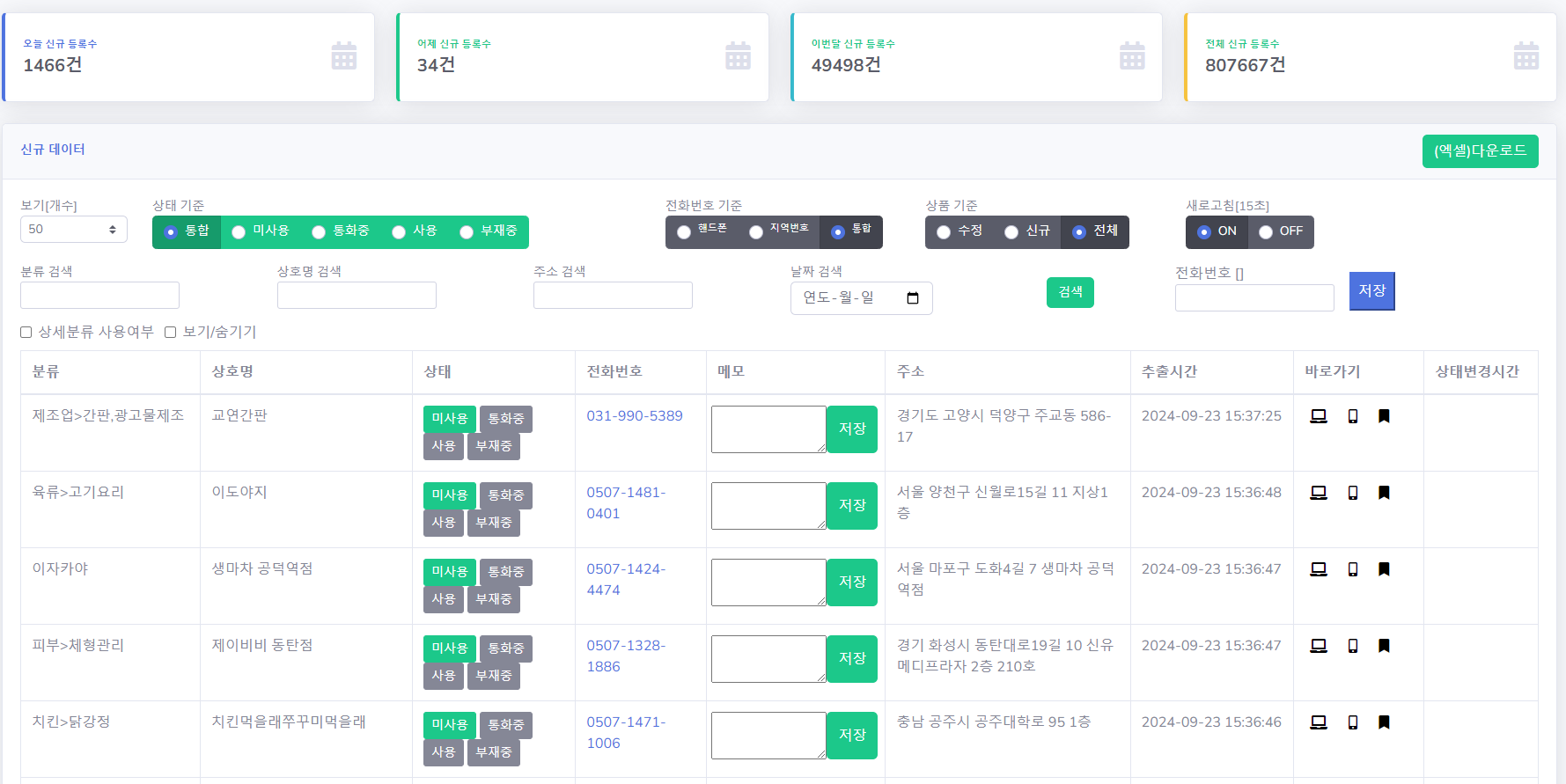Click mobile phone icon in 교연간판 row
Image resolution: width=1566 pixels, height=784 pixels.
[x=1353, y=416]
